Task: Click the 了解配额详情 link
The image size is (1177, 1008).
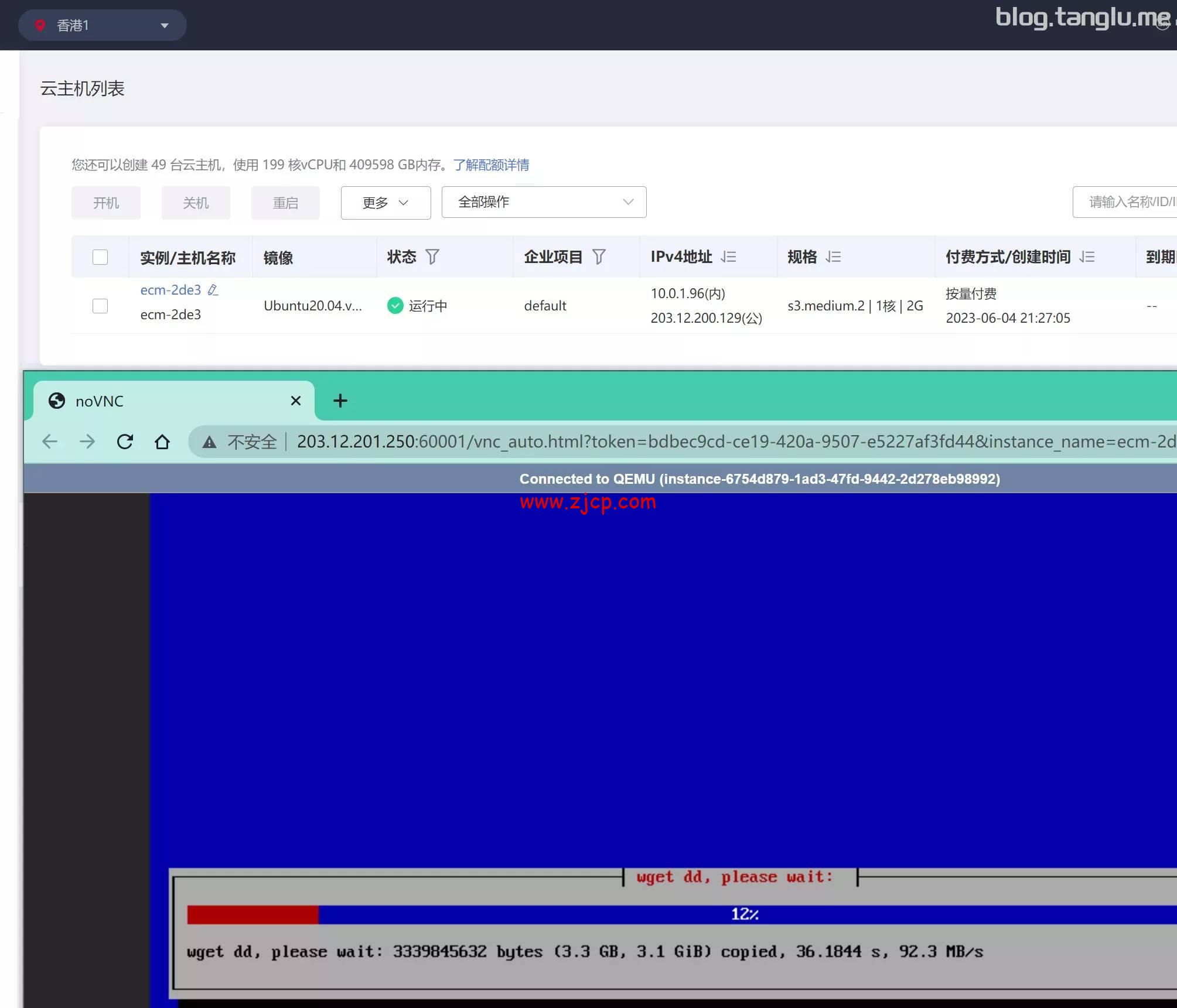Action: [490, 165]
